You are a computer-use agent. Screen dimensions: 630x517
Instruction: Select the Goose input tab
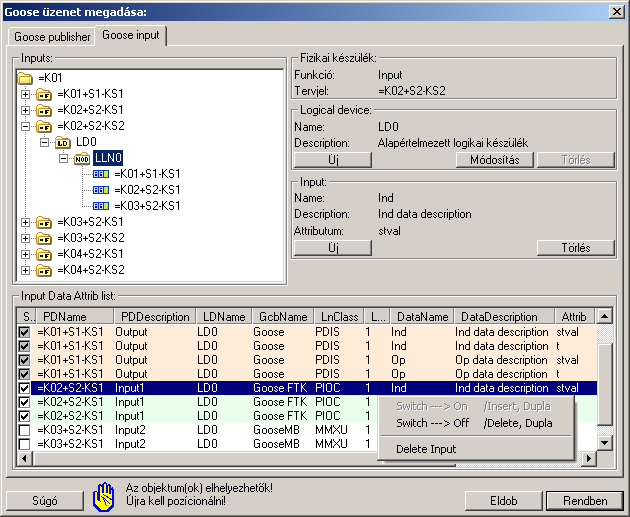[131, 35]
